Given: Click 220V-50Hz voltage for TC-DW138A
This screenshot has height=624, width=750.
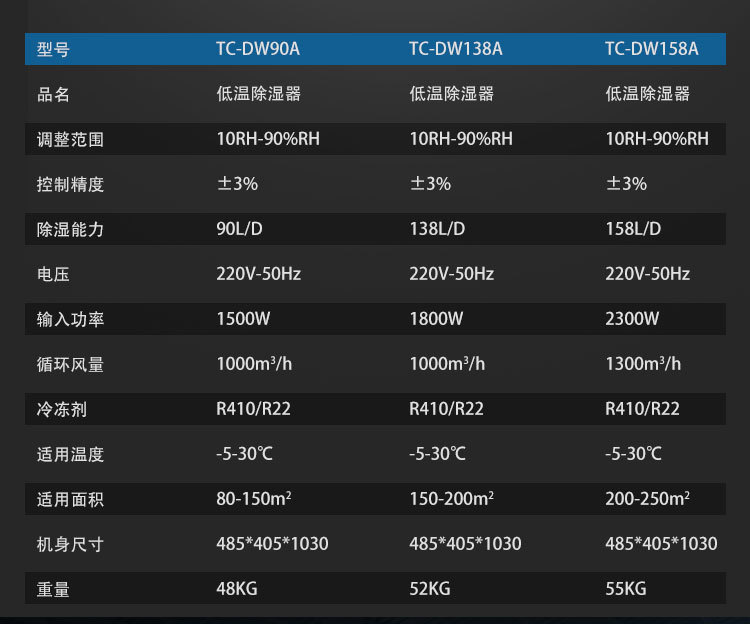Looking at the screenshot, I should point(452,274).
